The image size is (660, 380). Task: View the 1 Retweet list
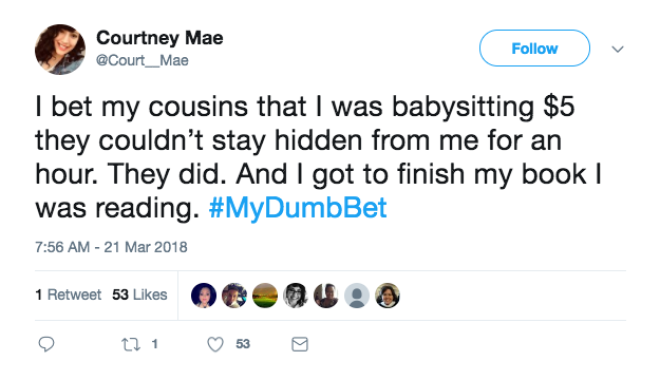click(x=68, y=295)
